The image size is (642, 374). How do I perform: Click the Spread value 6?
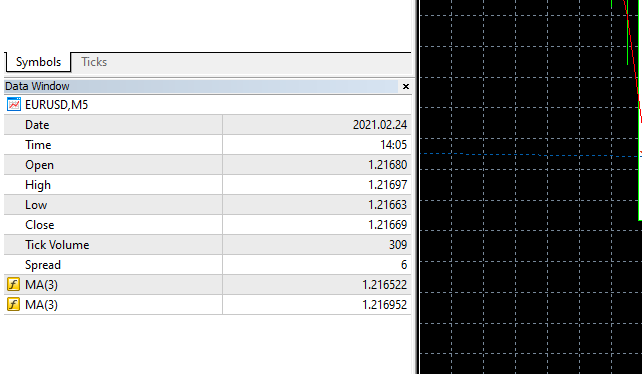click(404, 265)
